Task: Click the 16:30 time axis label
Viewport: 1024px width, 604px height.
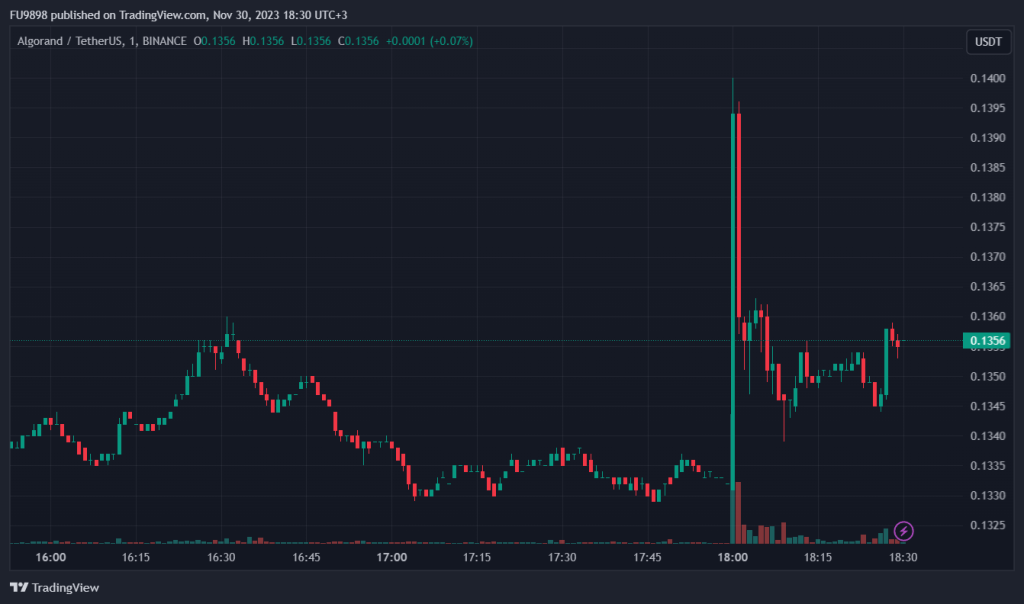Action: pos(221,558)
